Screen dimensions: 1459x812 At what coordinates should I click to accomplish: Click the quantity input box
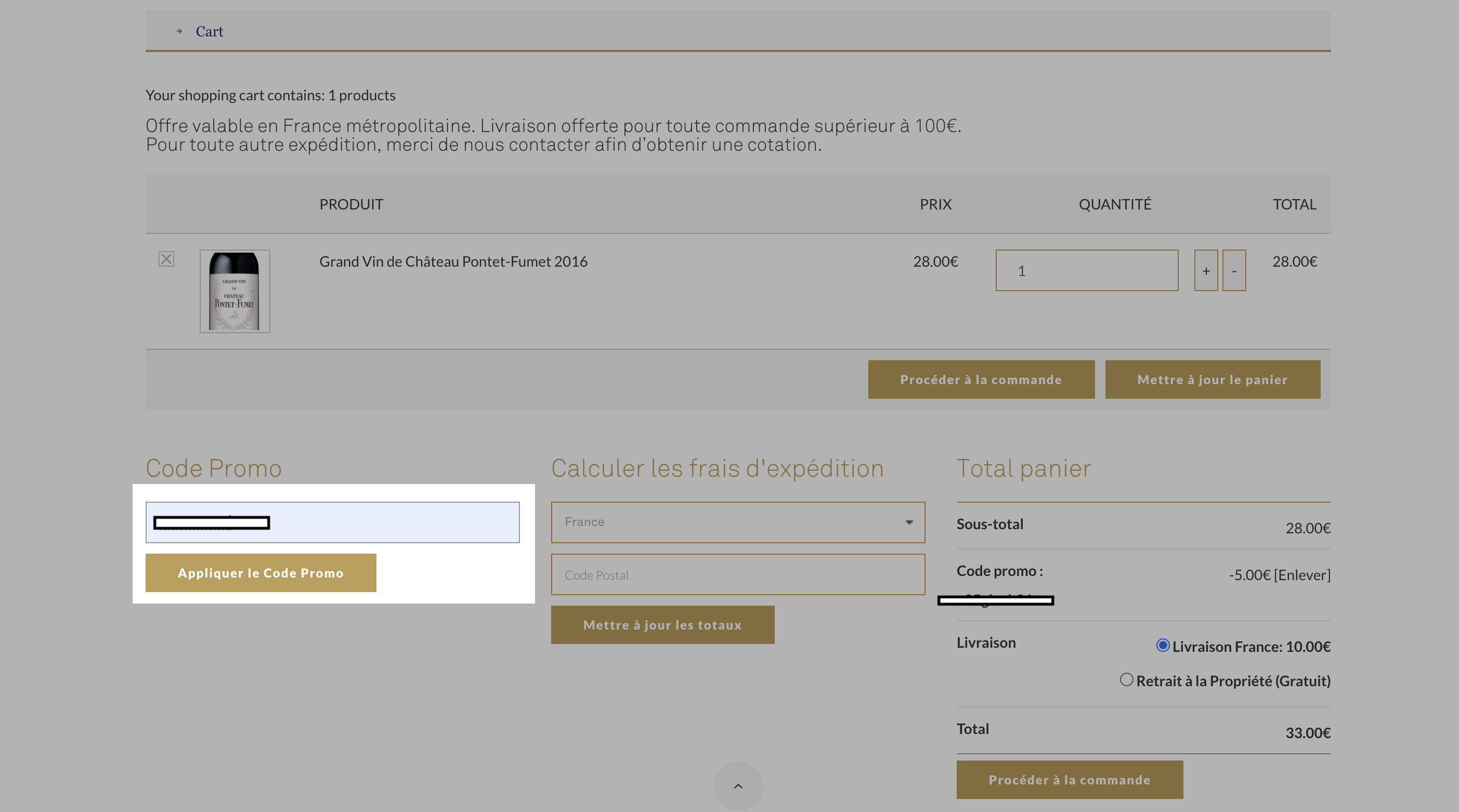(1087, 271)
